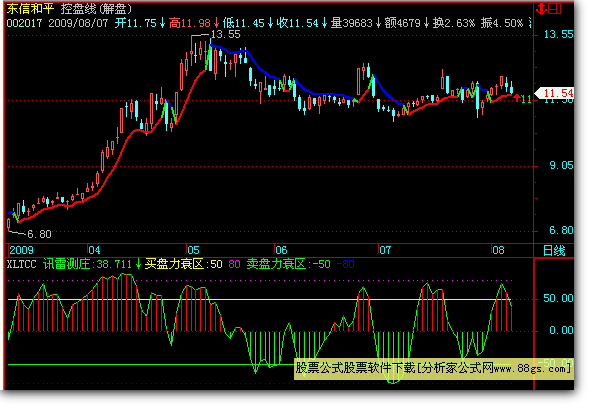Viewport: 589px width, 405px height.
Task: Click the 9.05 price axis label
Action: (x=561, y=166)
